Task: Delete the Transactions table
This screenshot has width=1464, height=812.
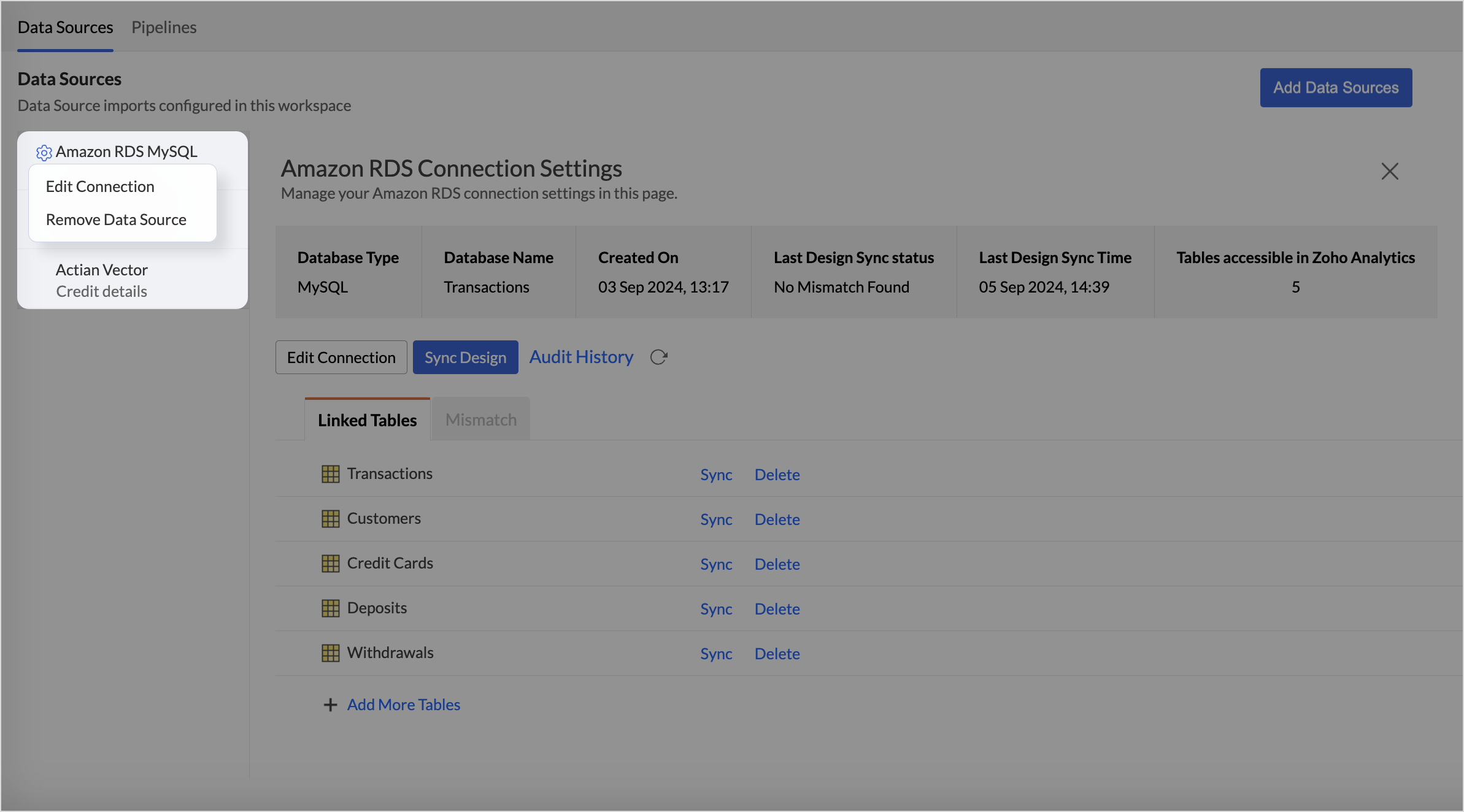Action: [777, 474]
